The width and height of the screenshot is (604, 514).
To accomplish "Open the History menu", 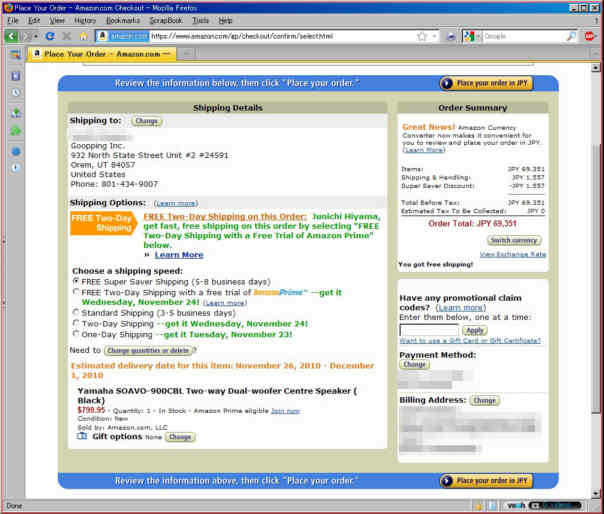I will pyautogui.click(x=85, y=20).
